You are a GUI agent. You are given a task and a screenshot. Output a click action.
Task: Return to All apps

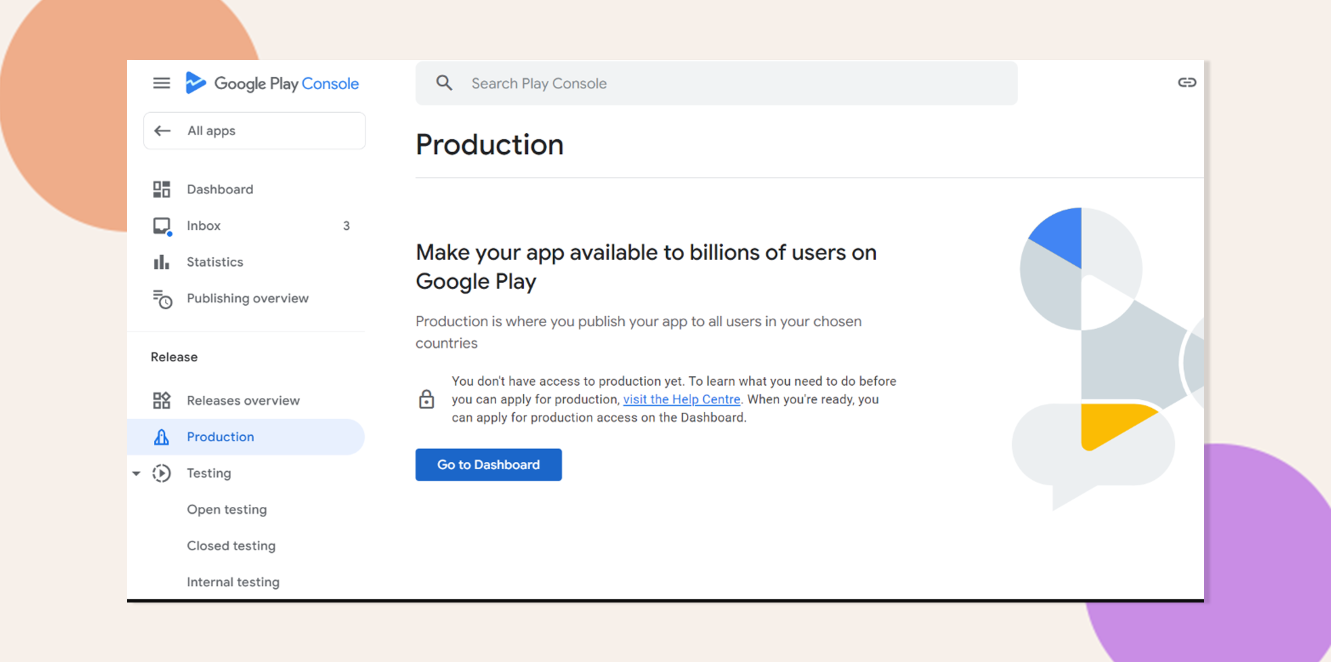255,131
